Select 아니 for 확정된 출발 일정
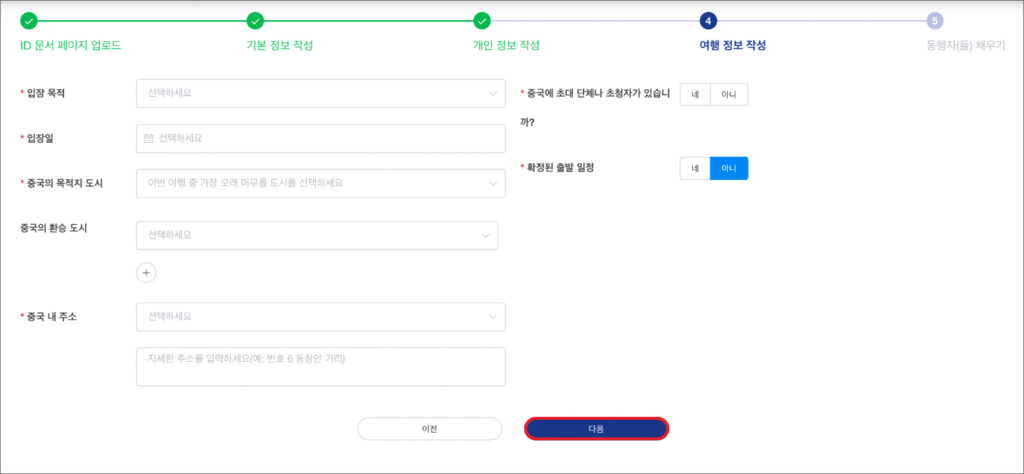Viewport: 1024px width, 474px height. [728, 169]
